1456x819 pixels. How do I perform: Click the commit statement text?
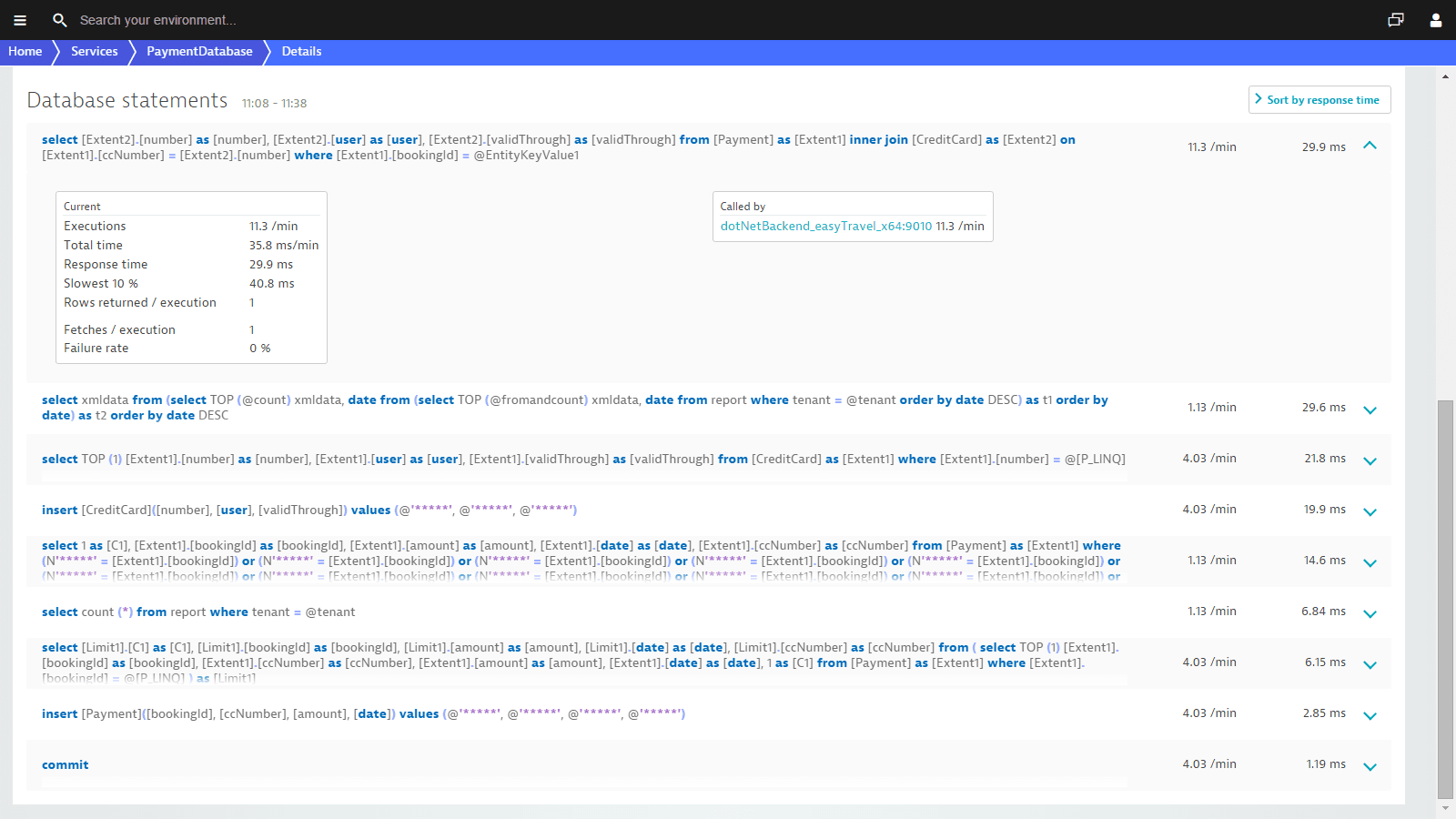point(66,765)
